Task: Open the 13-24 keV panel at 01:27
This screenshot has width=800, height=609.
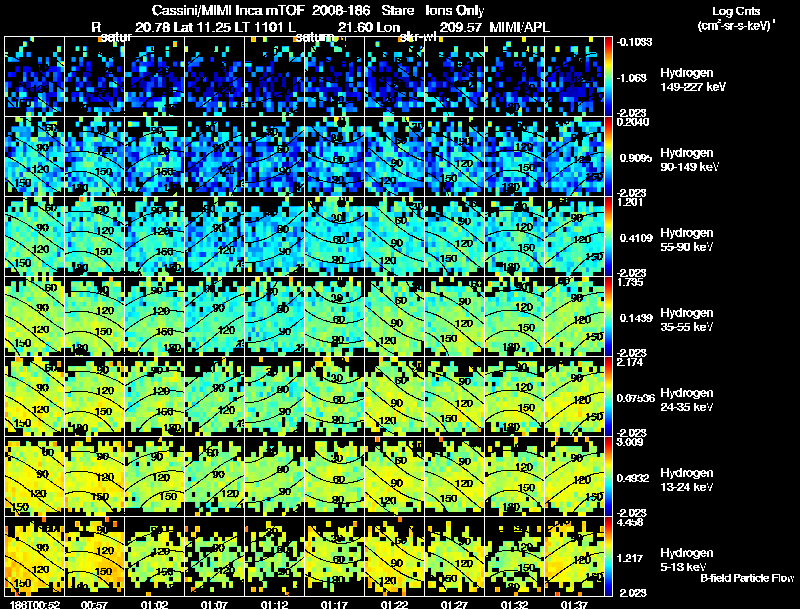Action: (x=455, y=476)
